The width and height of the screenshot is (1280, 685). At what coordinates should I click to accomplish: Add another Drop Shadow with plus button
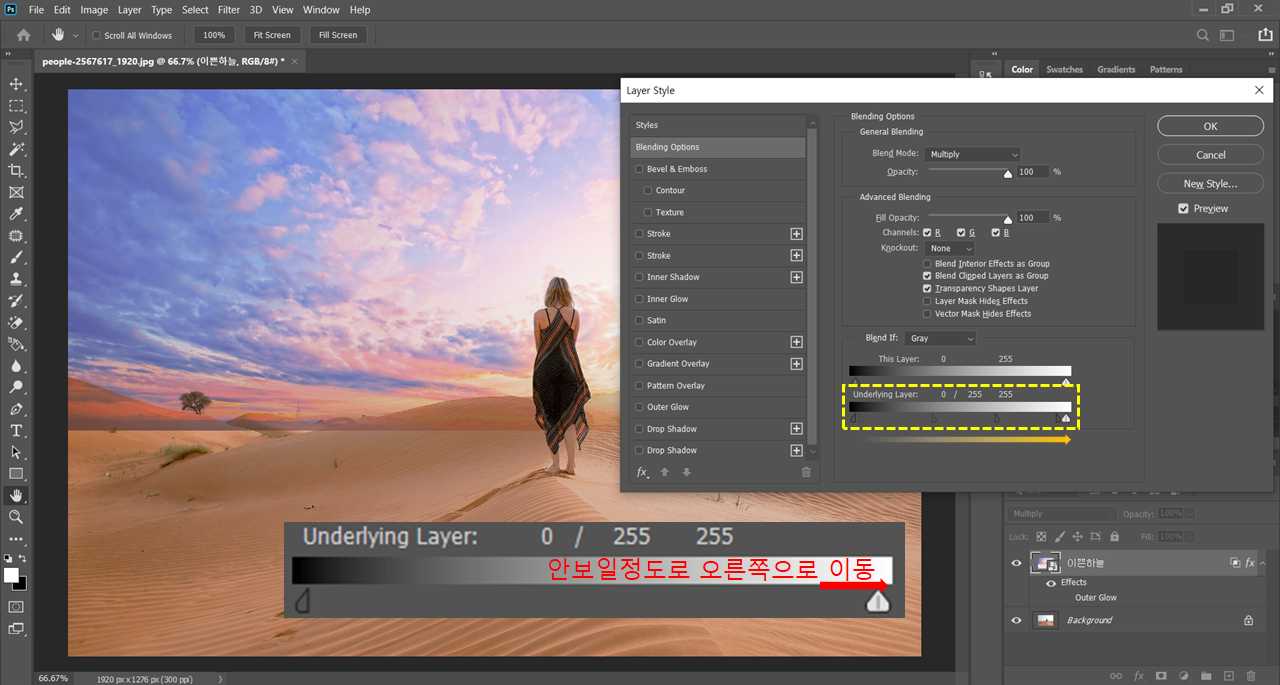coord(796,429)
